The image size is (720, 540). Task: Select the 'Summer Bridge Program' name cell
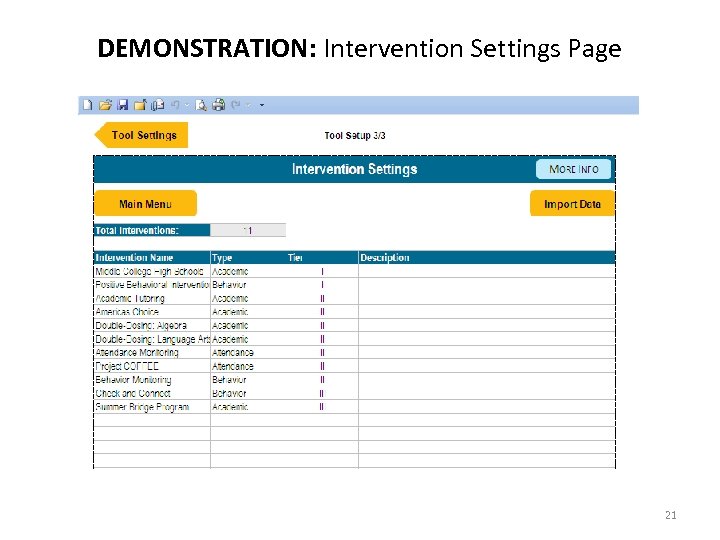(x=152, y=407)
